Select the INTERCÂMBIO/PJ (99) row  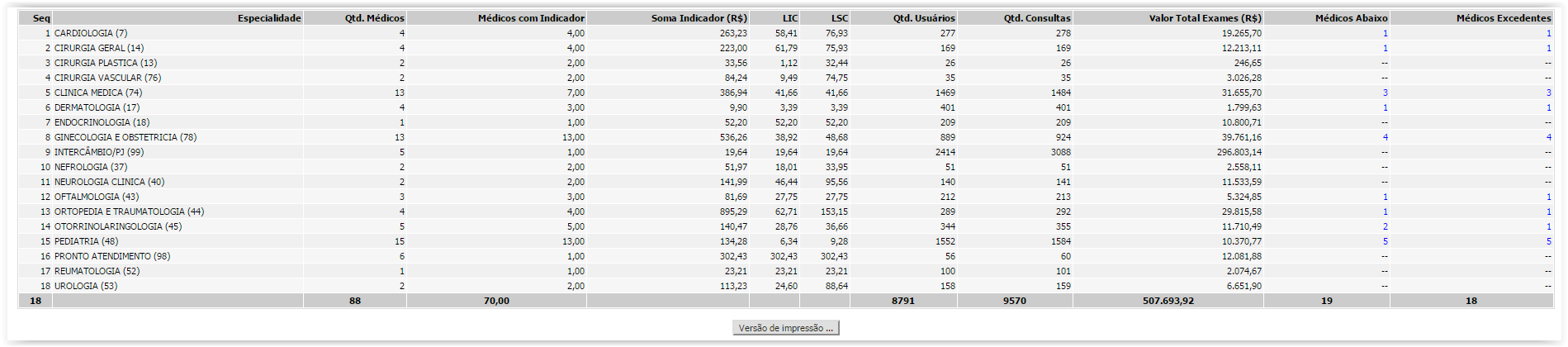point(786,152)
